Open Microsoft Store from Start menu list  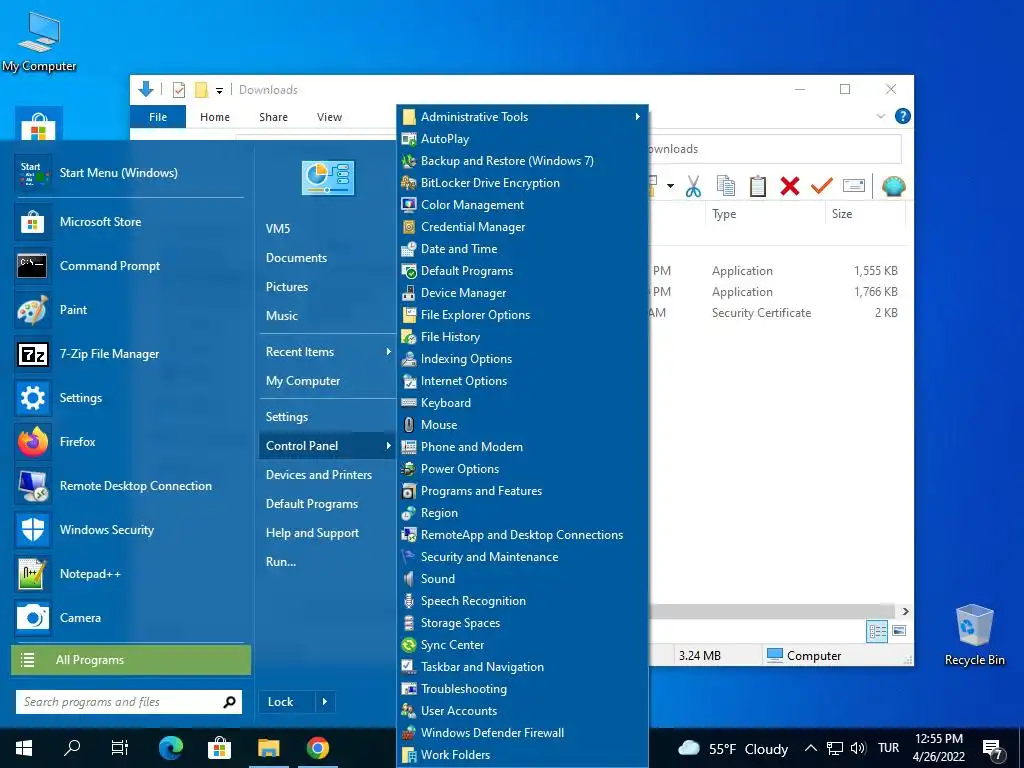tap(129, 222)
